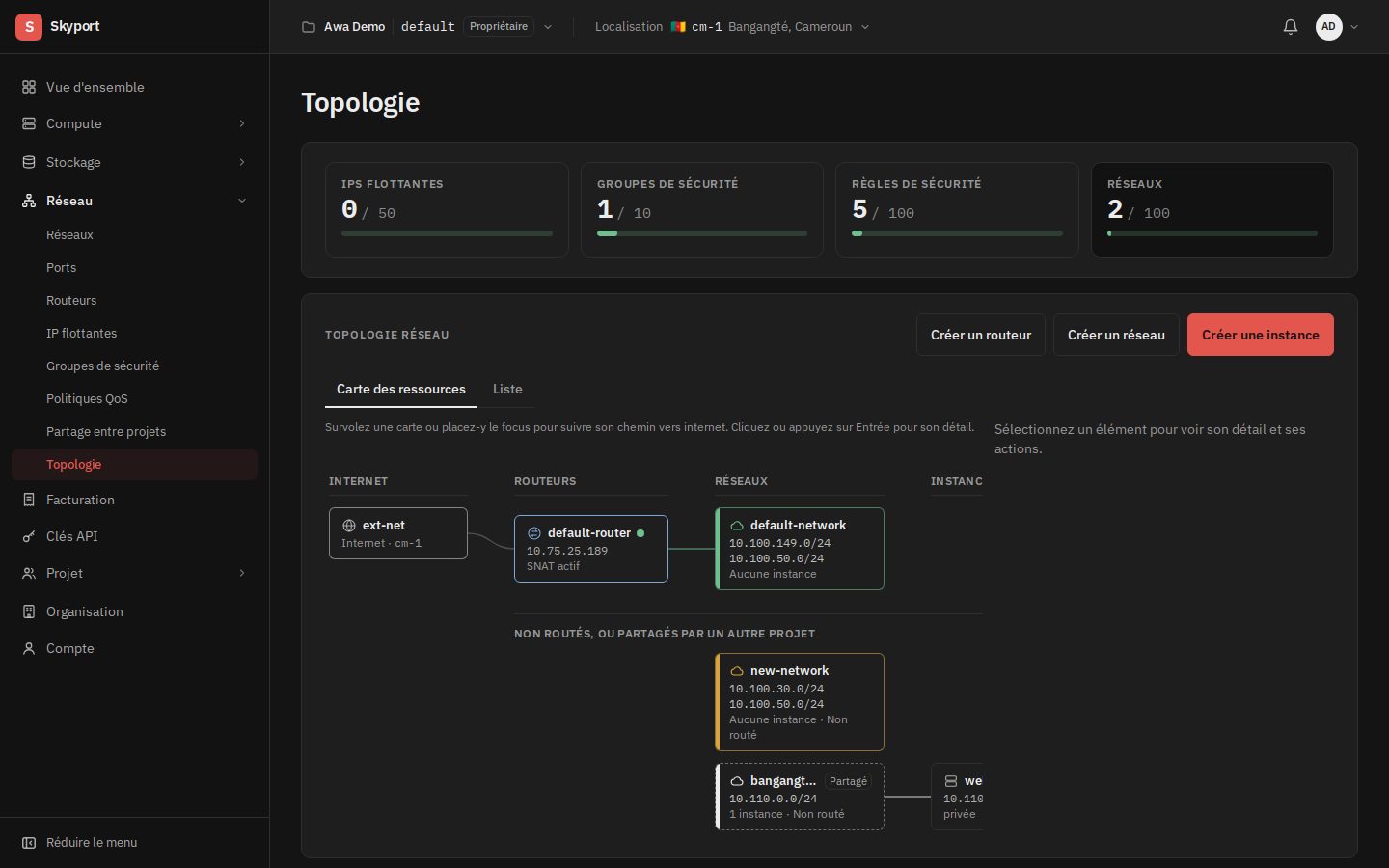Click the globe icon on ext-net card
The image size is (1389, 868).
[349, 526]
